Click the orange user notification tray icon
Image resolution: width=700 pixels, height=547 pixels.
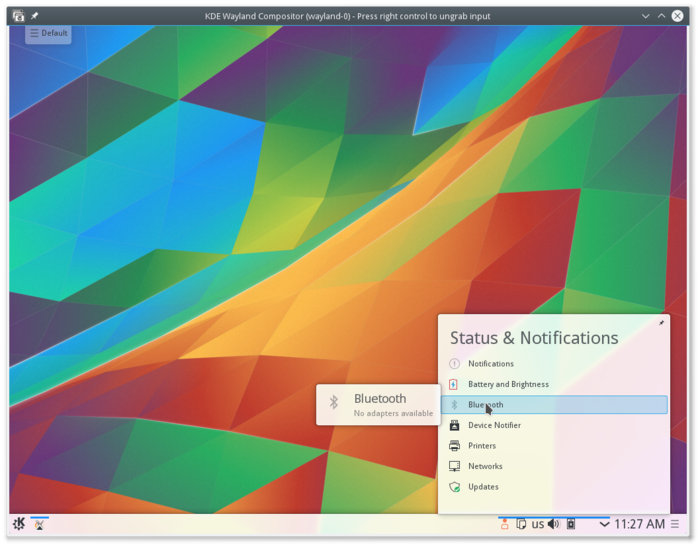pyautogui.click(x=504, y=524)
